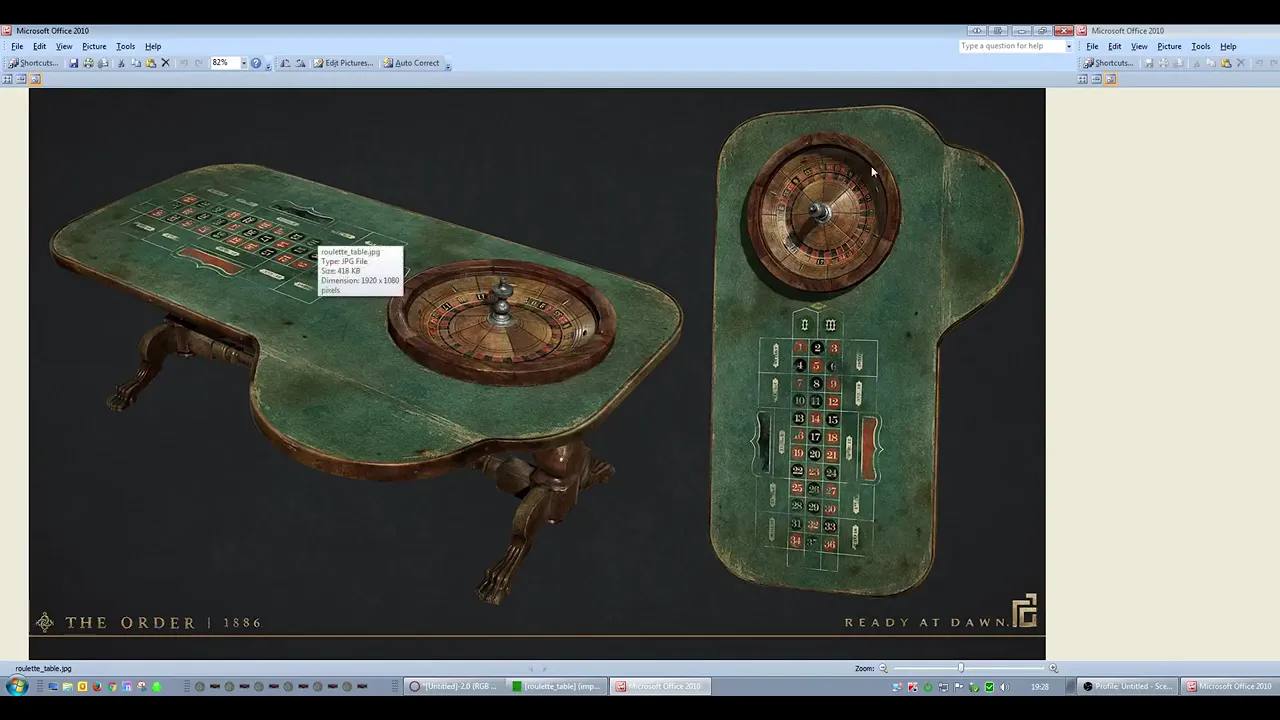Open the Picture menu in the main window
The image size is (1280, 720).
point(94,46)
